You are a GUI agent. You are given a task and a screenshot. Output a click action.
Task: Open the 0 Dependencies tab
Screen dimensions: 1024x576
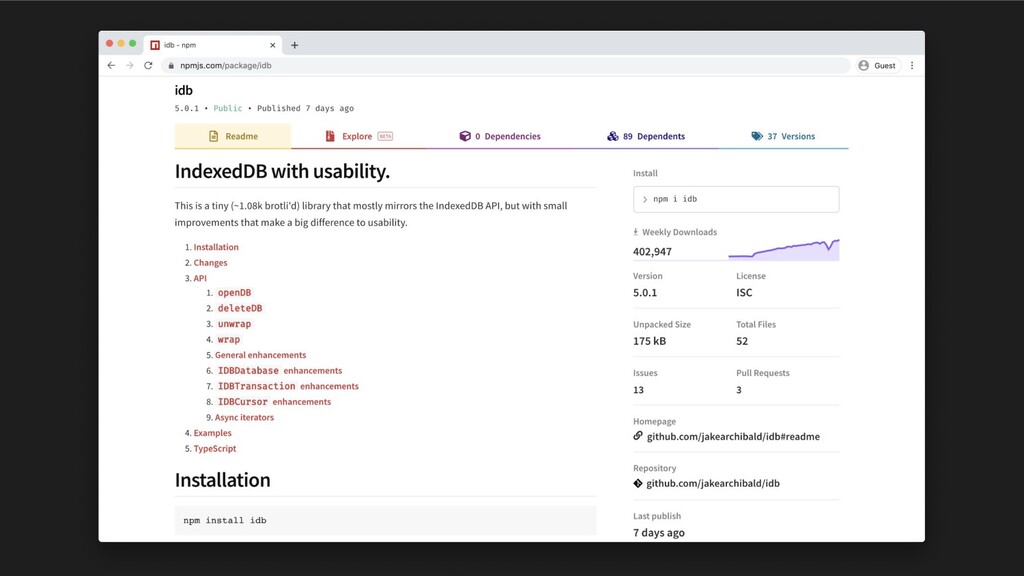point(500,136)
